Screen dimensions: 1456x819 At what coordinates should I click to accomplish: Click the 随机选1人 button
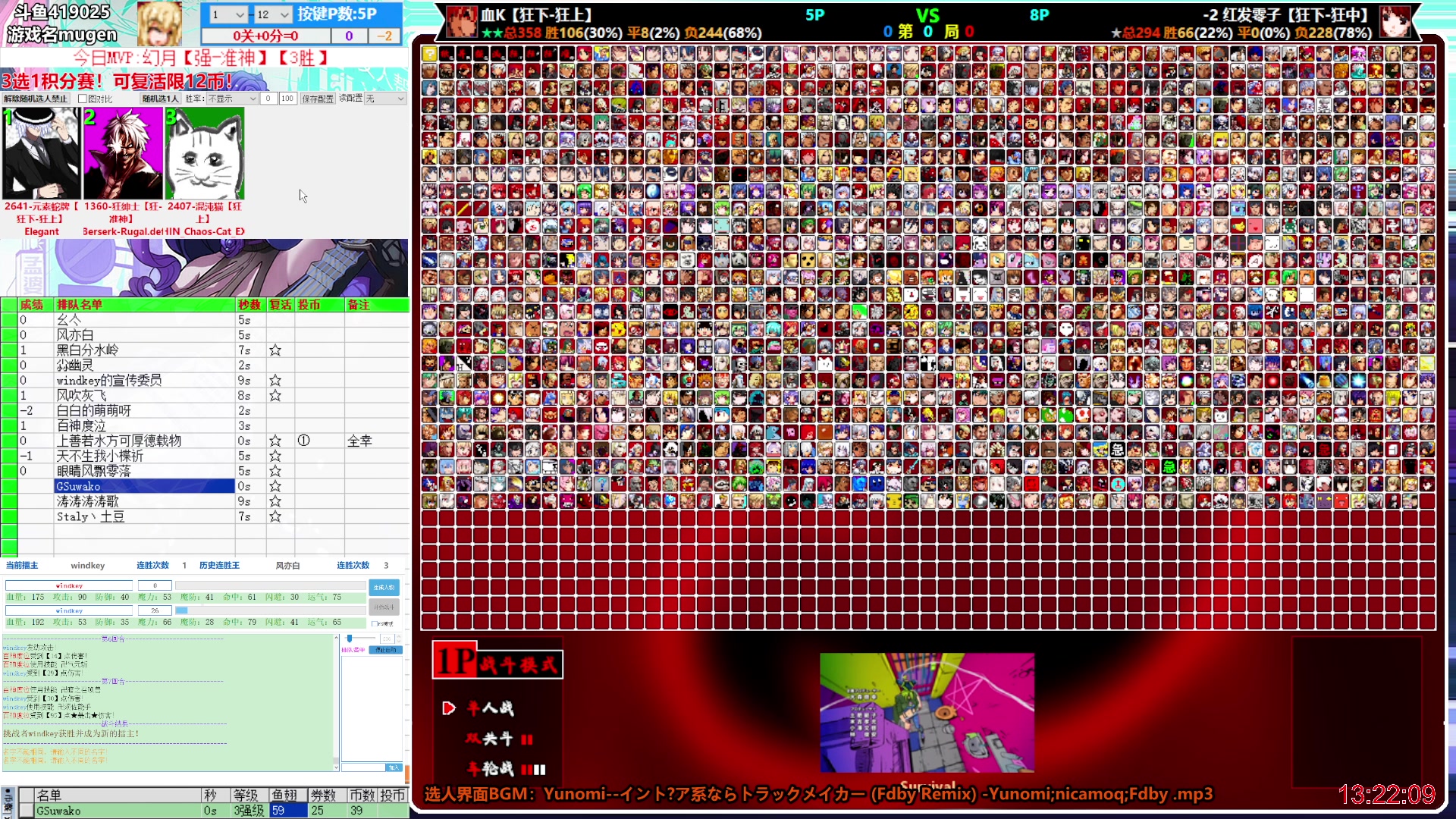pos(161,99)
